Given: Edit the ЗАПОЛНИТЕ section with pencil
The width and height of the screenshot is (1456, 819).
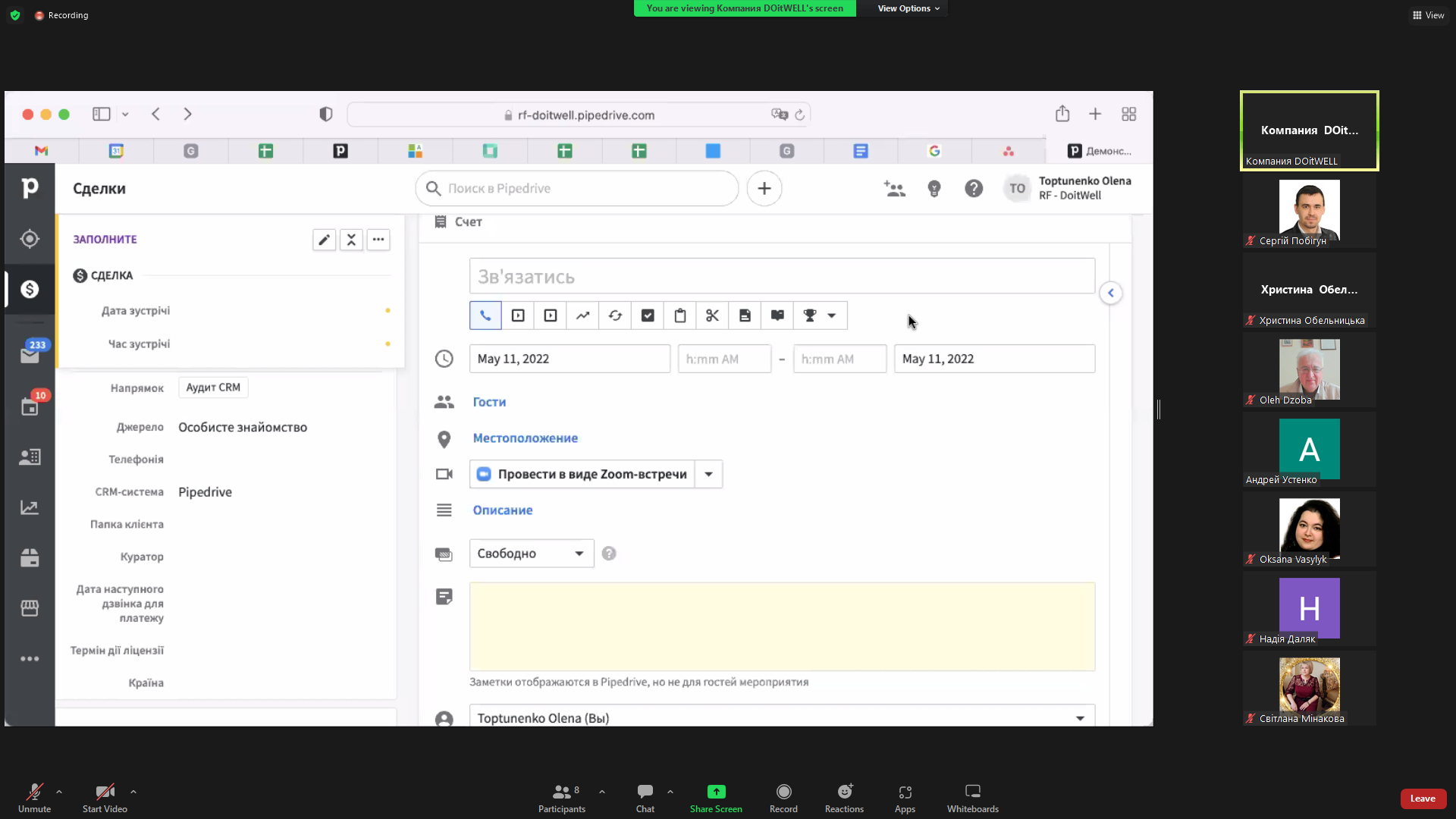Looking at the screenshot, I should click(324, 240).
